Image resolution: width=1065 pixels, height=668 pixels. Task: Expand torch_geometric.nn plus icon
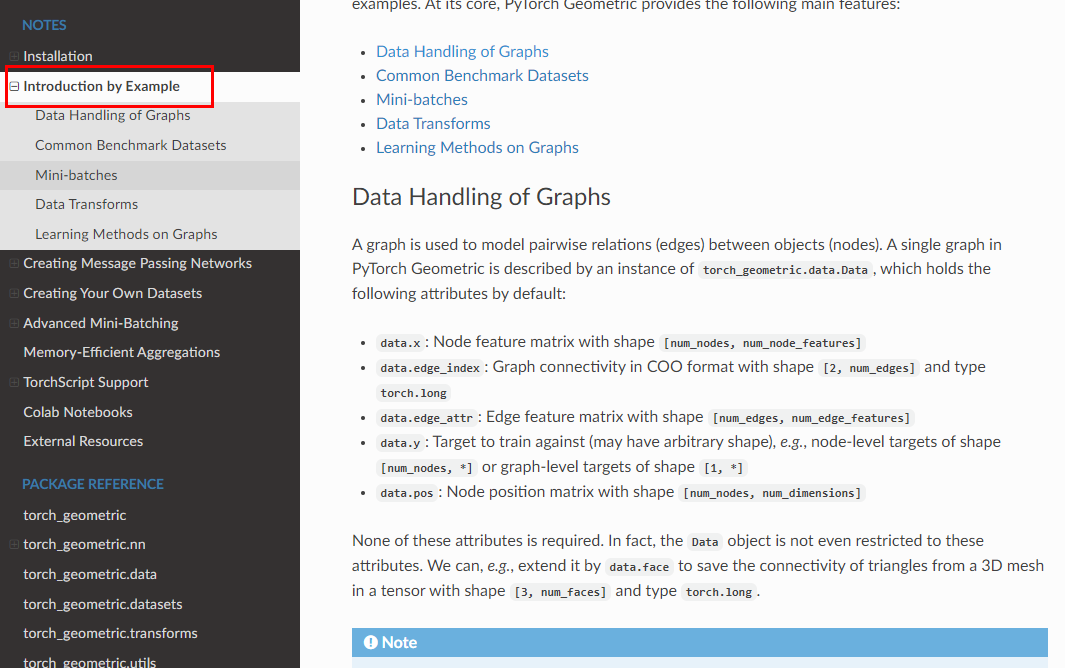pyautogui.click(x=14, y=544)
